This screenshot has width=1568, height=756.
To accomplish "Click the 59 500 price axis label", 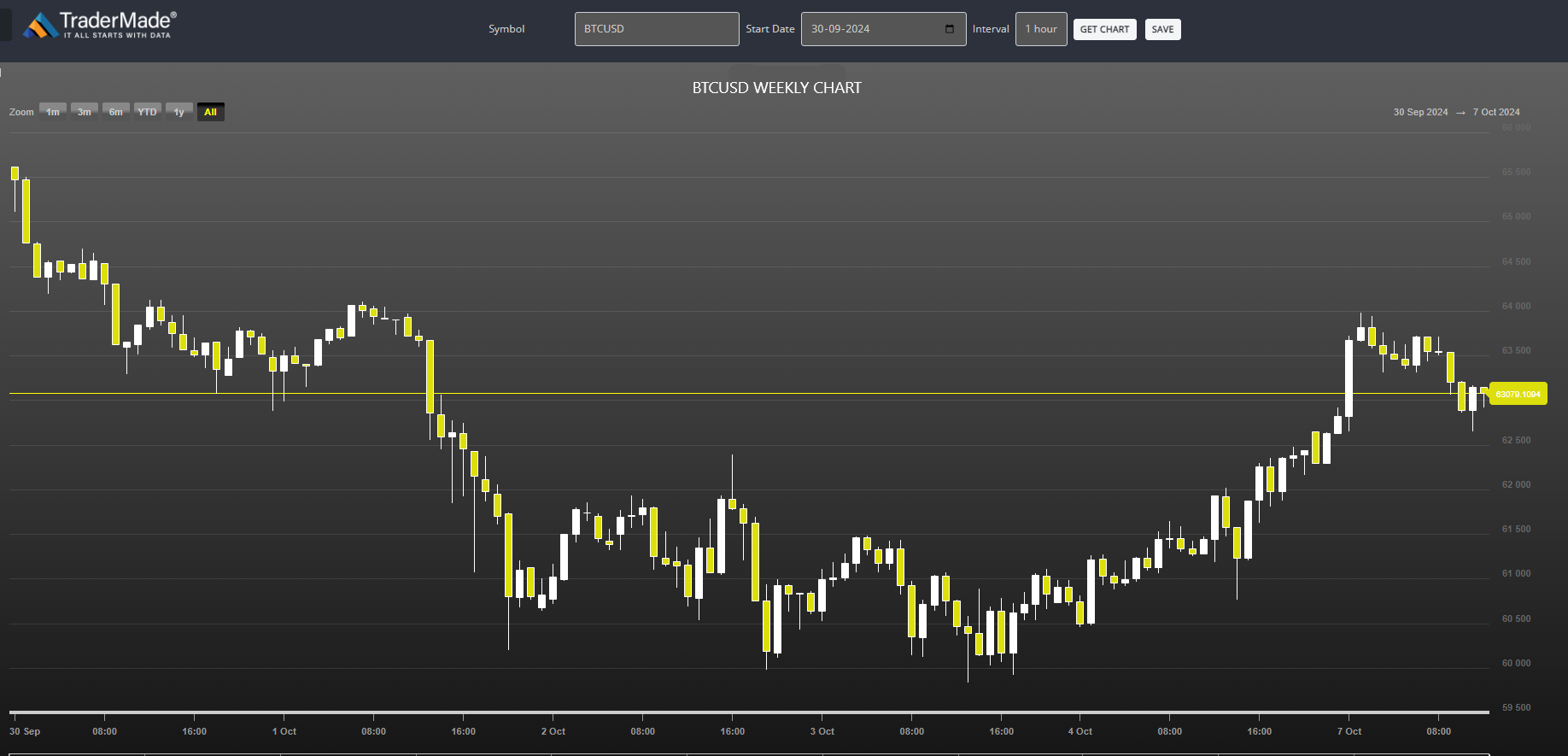I will (1516, 707).
